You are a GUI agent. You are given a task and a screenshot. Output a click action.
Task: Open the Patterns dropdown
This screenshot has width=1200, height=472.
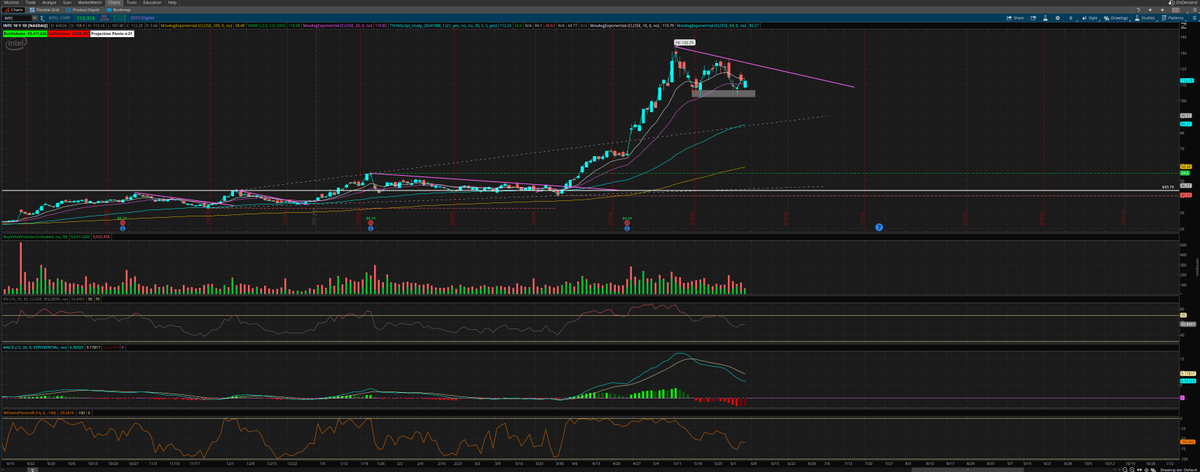[1174, 17]
